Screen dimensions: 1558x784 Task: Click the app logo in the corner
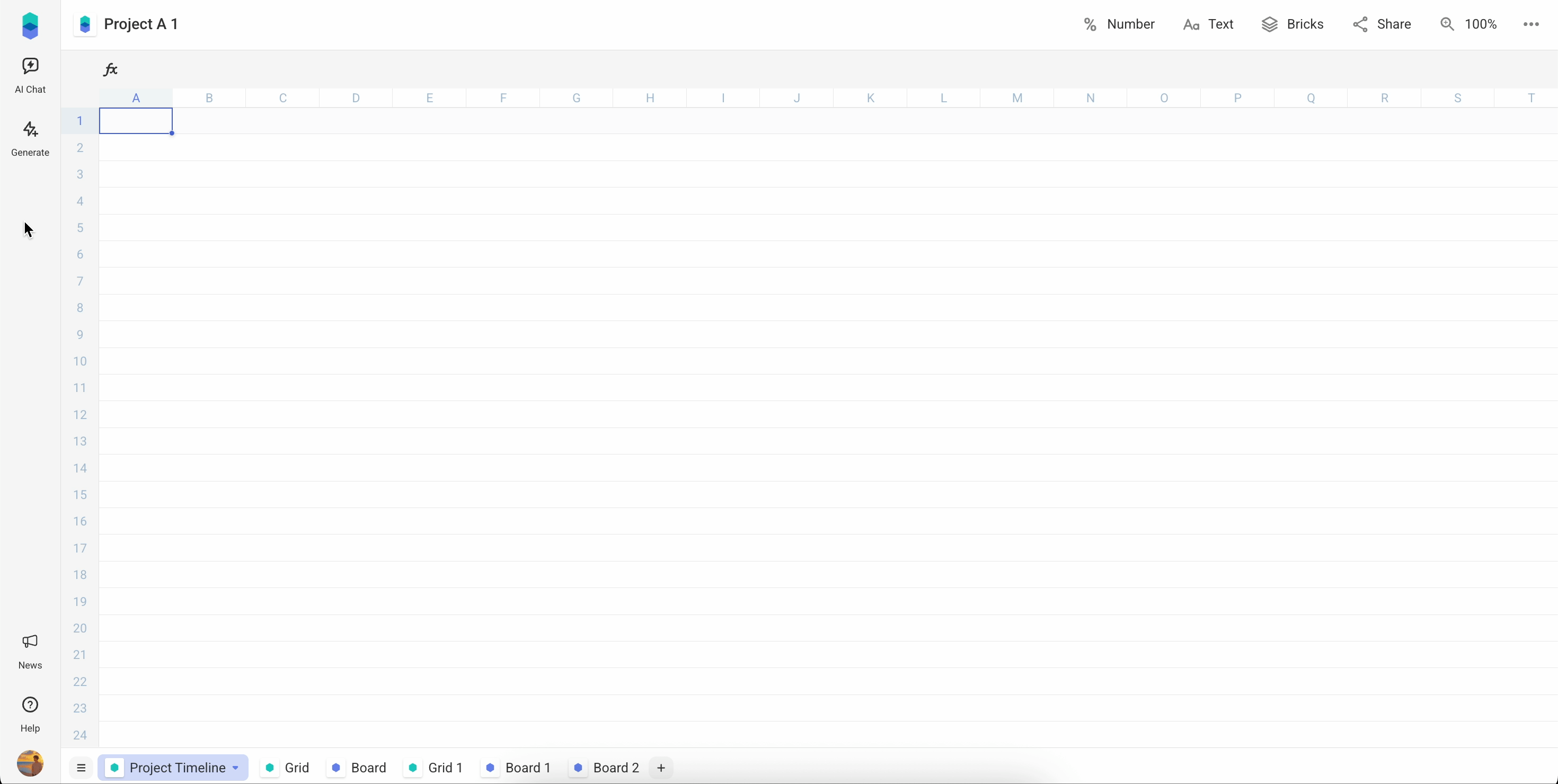point(30,25)
